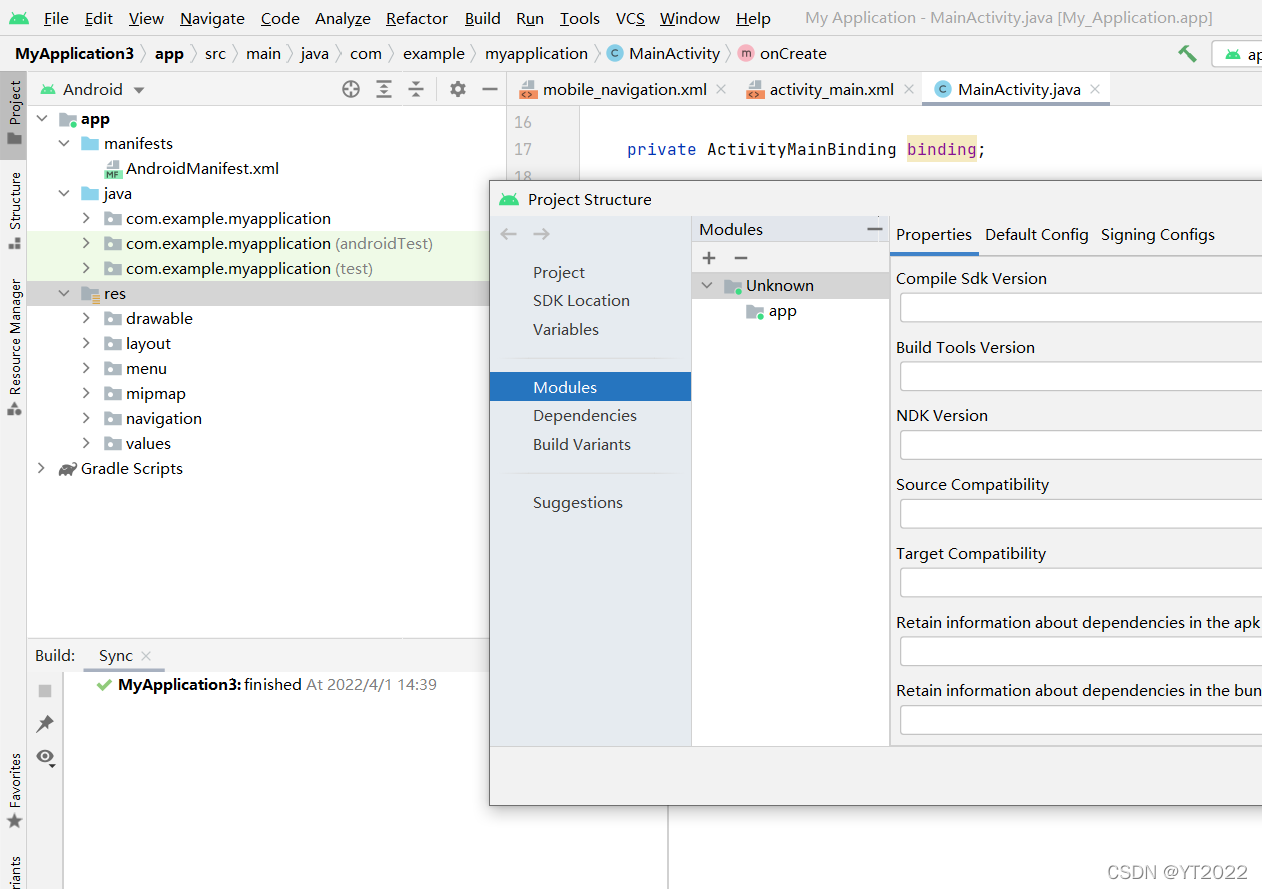Close the activity_main.xml editor tab
1262x889 pixels.
click(909, 89)
